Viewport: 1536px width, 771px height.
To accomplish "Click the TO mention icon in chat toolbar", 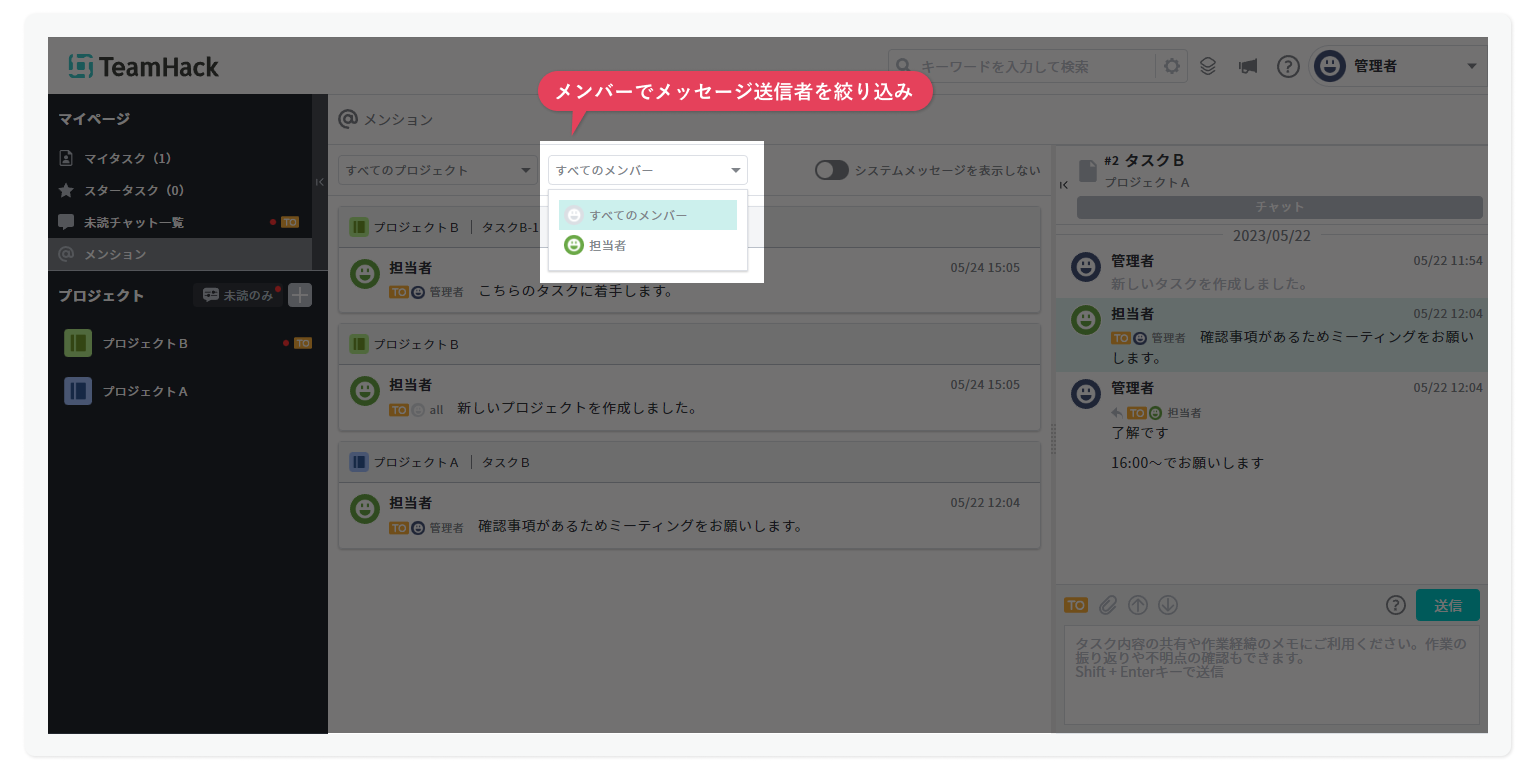I will coord(1076,605).
